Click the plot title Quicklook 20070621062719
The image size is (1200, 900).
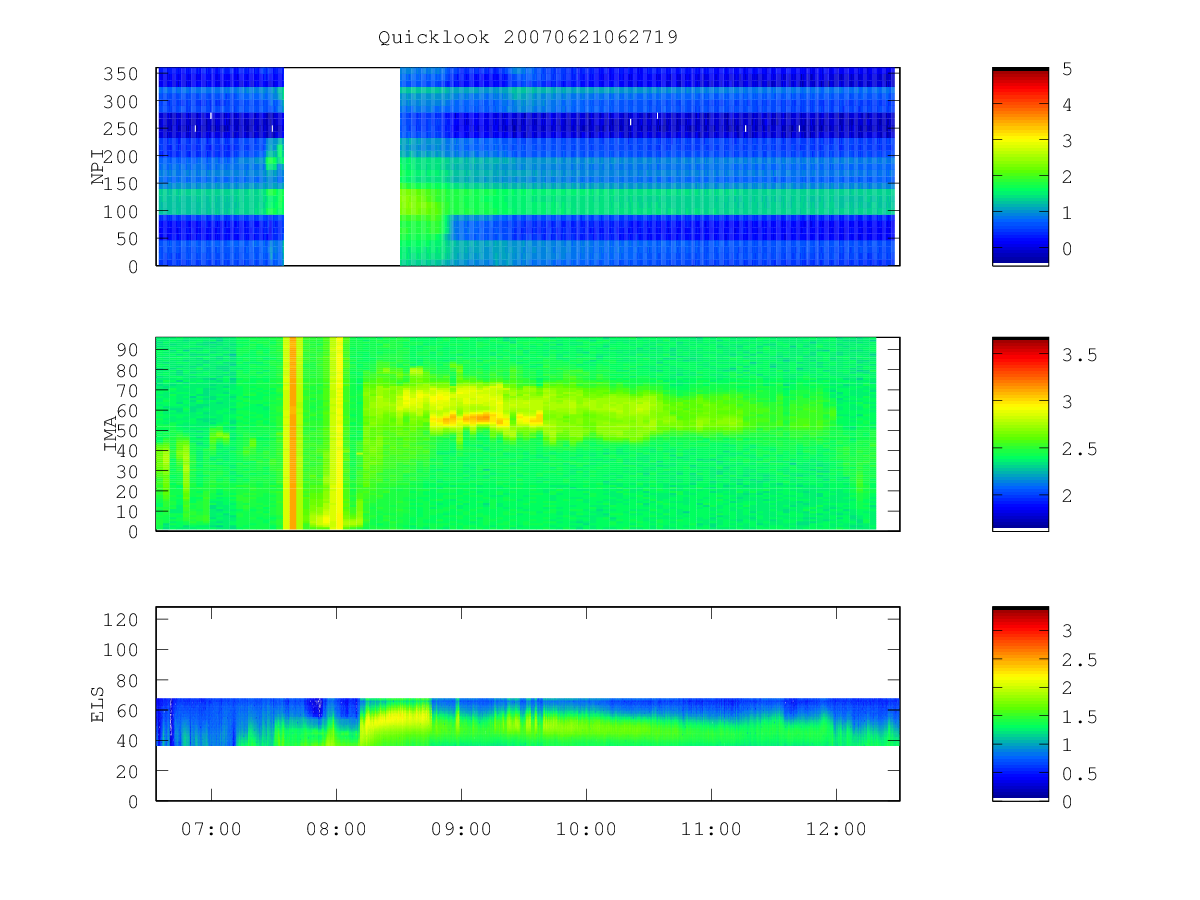pos(528,38)
